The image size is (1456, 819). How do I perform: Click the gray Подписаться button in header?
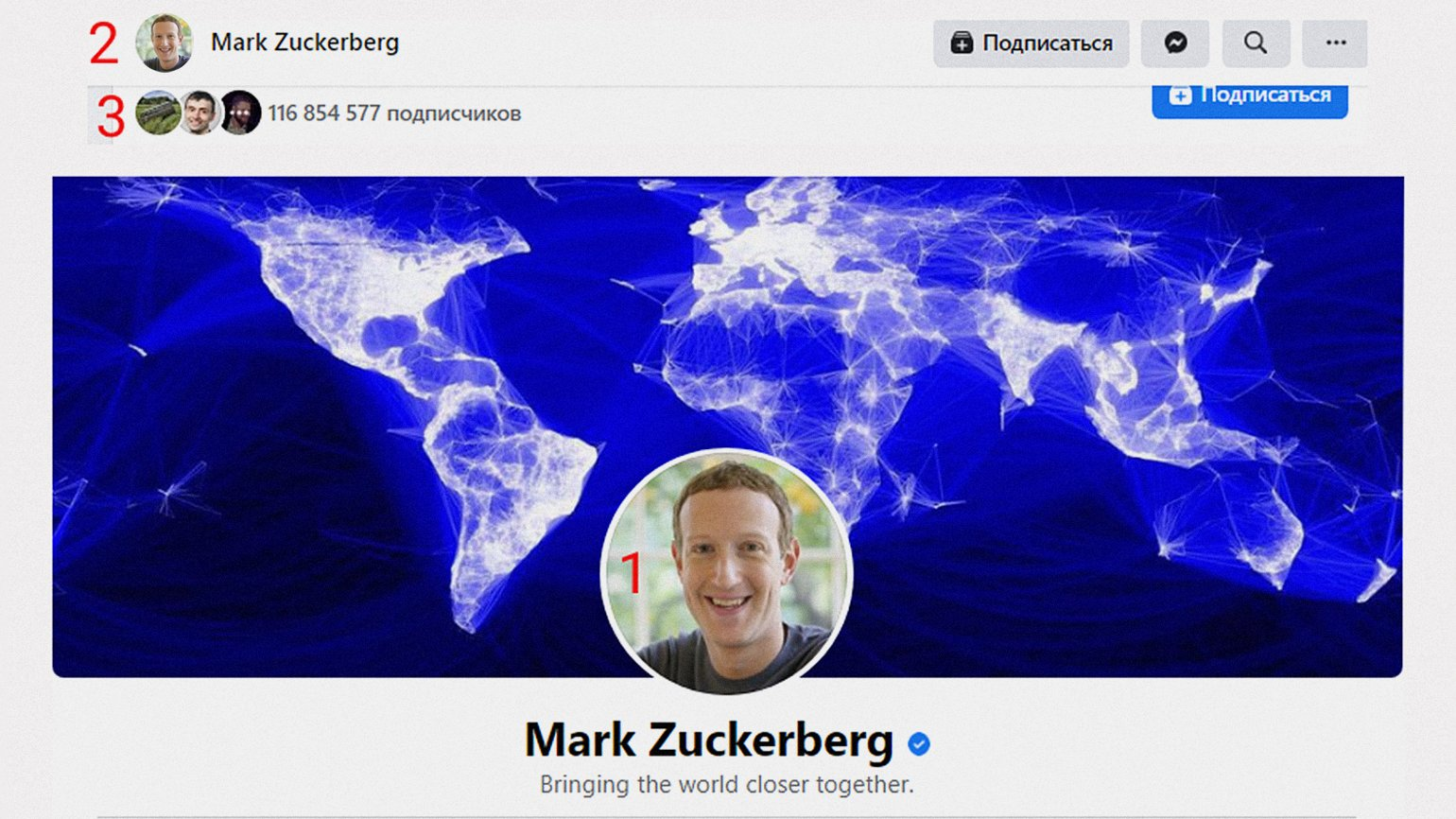point(1031,44)
